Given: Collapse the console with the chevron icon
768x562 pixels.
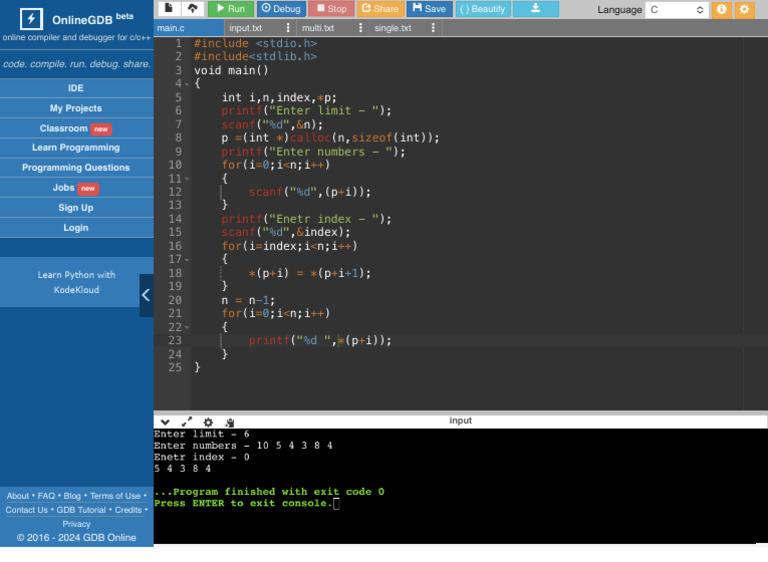Looking at the screenshot, I should point(165,422).
